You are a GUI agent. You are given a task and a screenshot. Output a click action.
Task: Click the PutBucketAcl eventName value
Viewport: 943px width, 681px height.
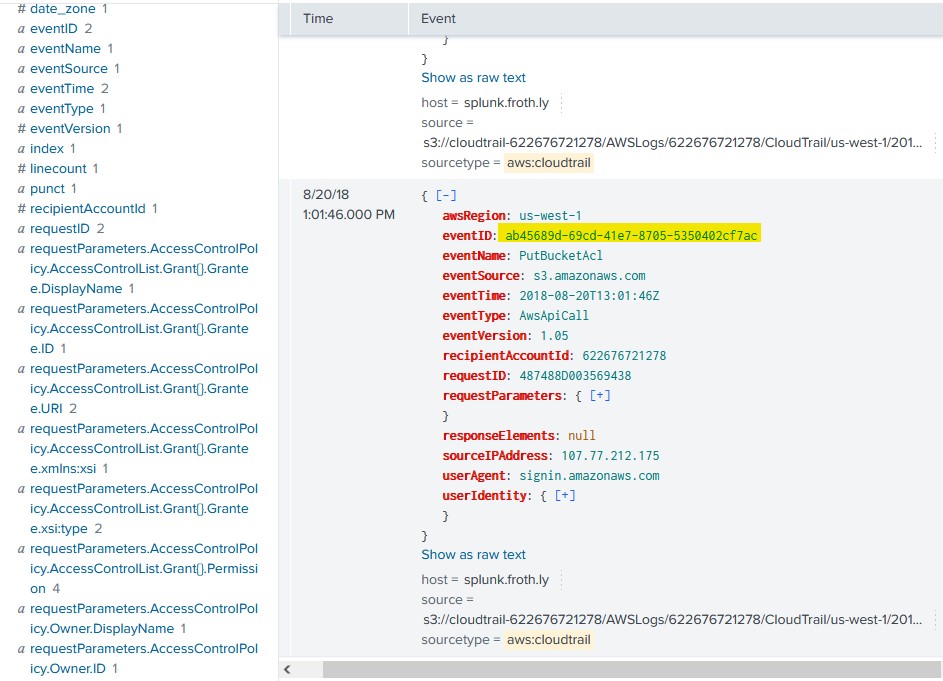tap(568, 256)
